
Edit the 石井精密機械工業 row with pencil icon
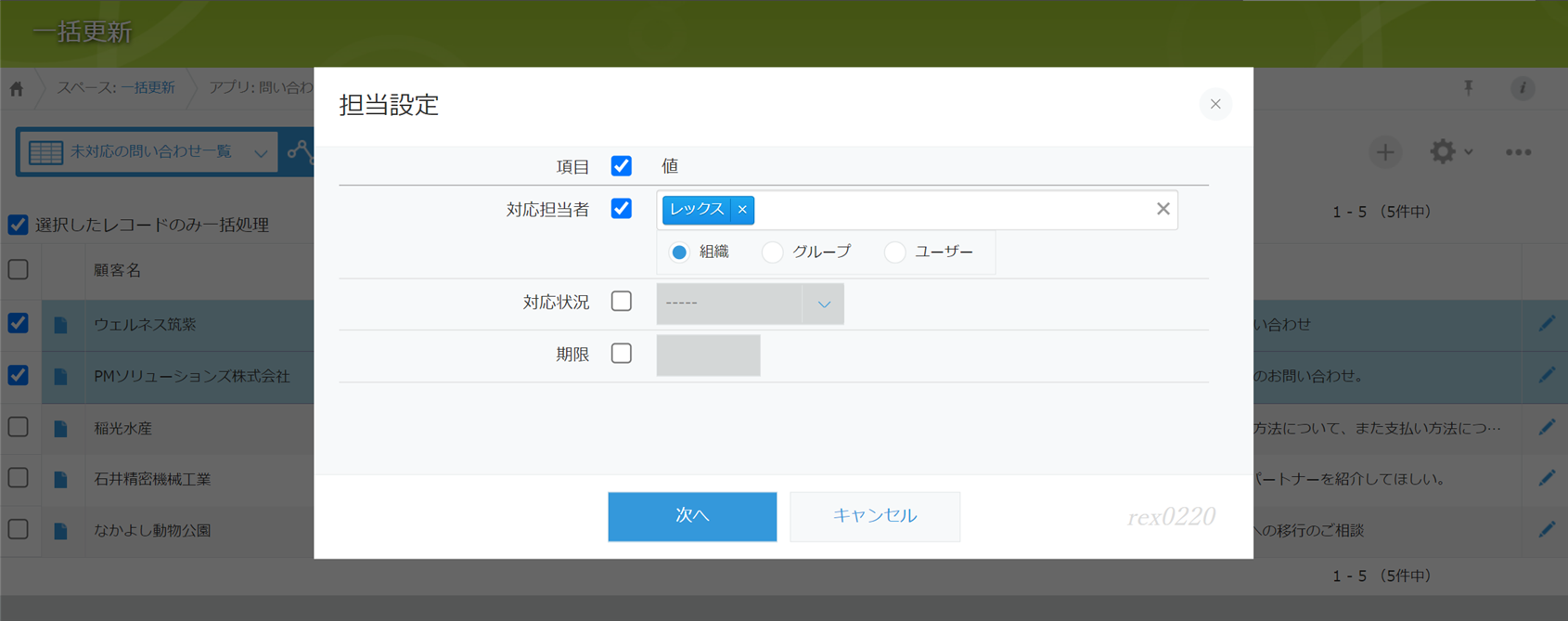coord(1547,478)
